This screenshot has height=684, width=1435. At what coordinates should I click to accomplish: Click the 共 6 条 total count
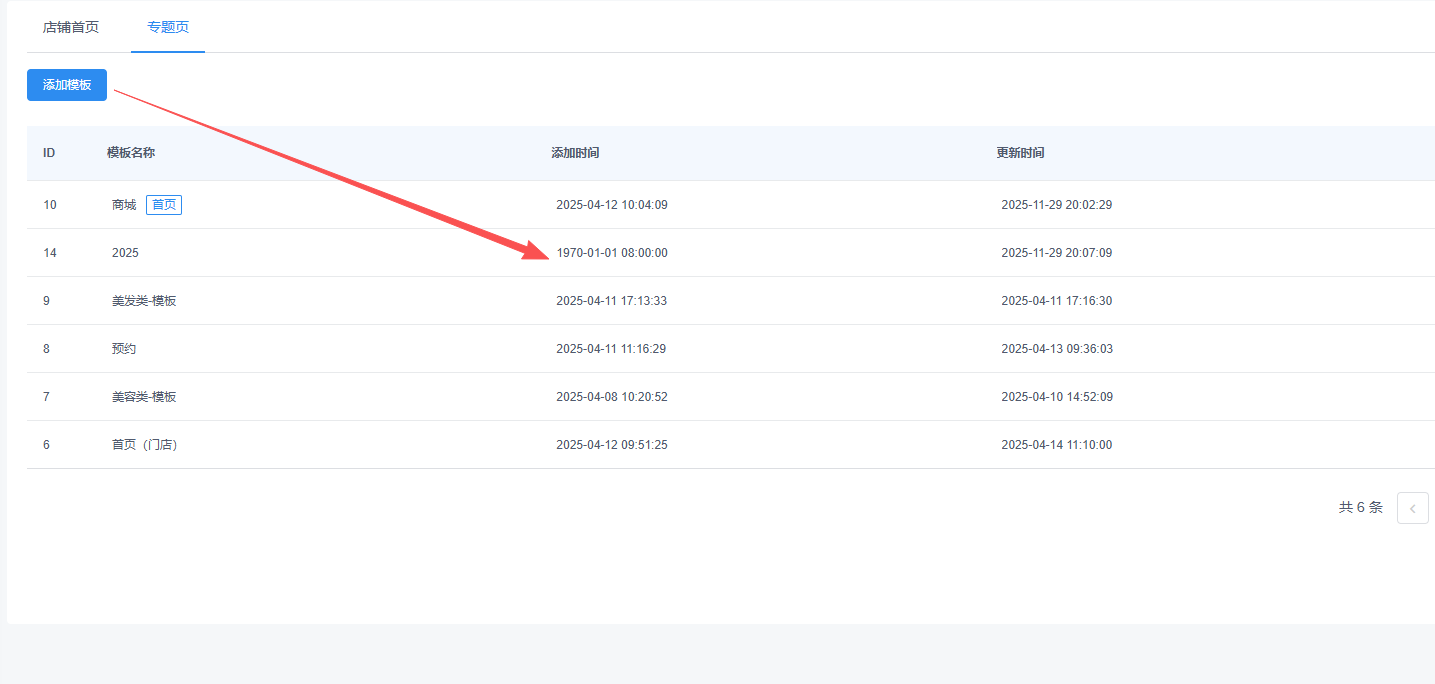[x=1360, y=508]
